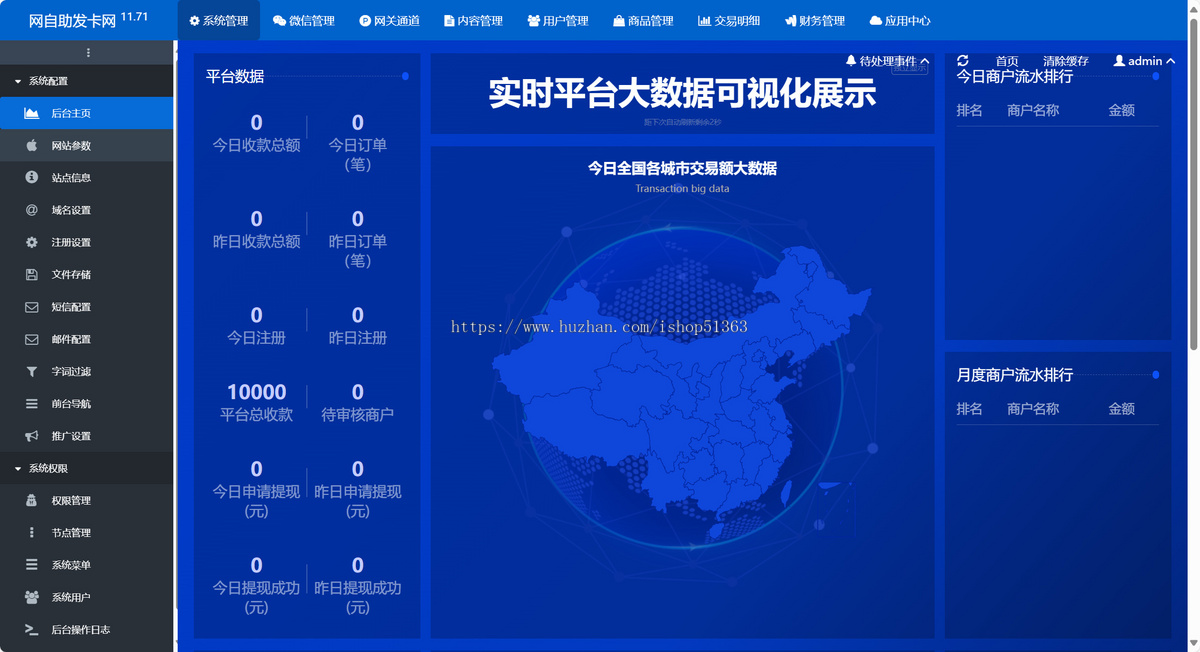
Task: Click the 昨日提现成功(元) label
Action: point(358,598)
